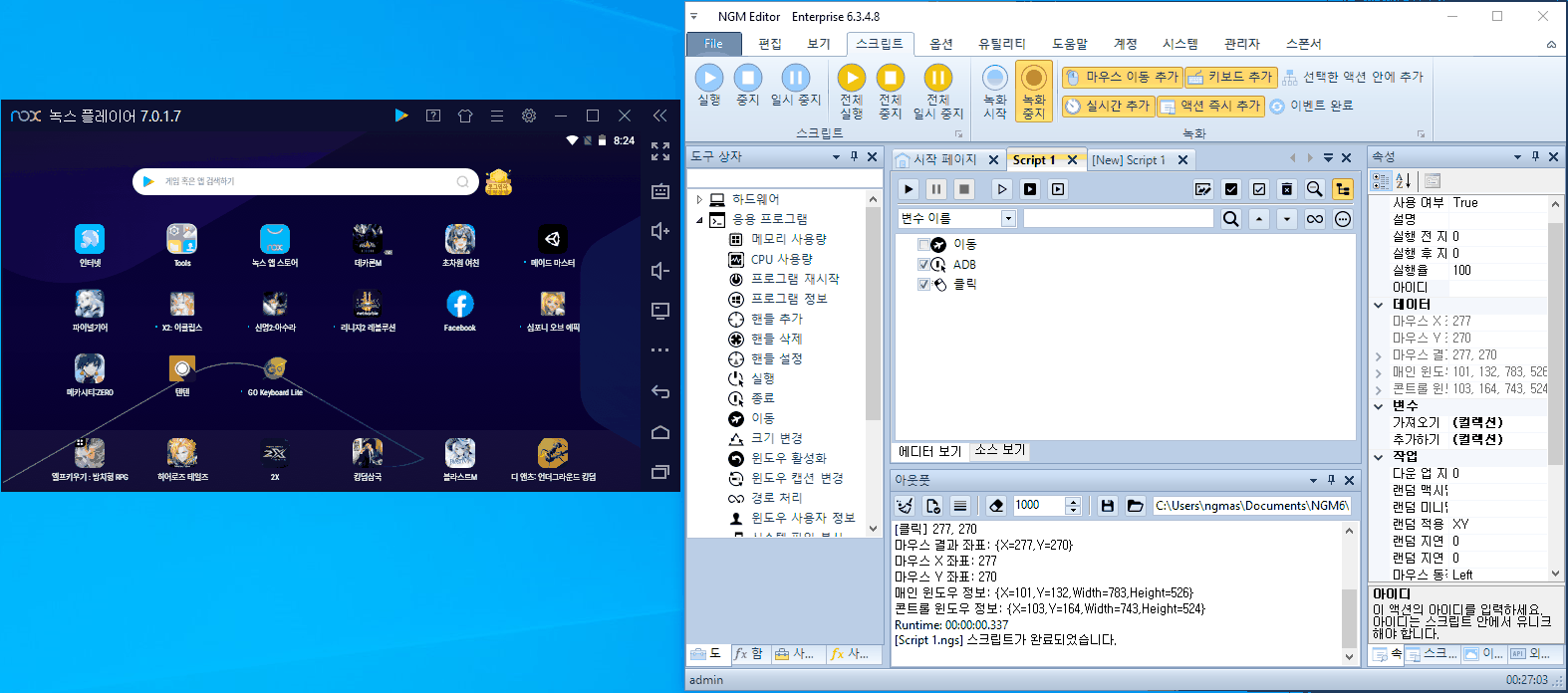Open Facebook app in Nox Player window
Viewport: 1568px width, 693px height.
[x=459, y=311]
